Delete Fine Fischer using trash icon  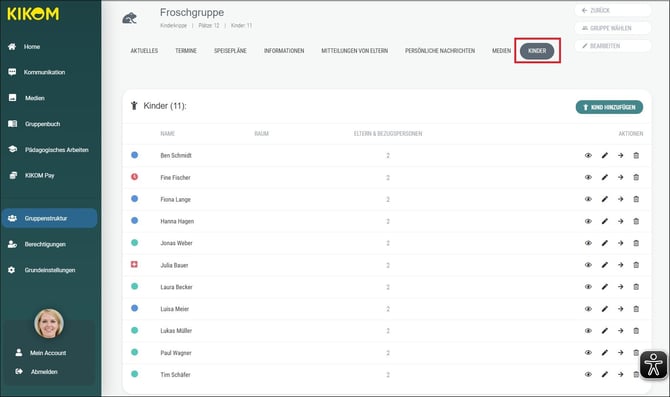pos(636,177)
